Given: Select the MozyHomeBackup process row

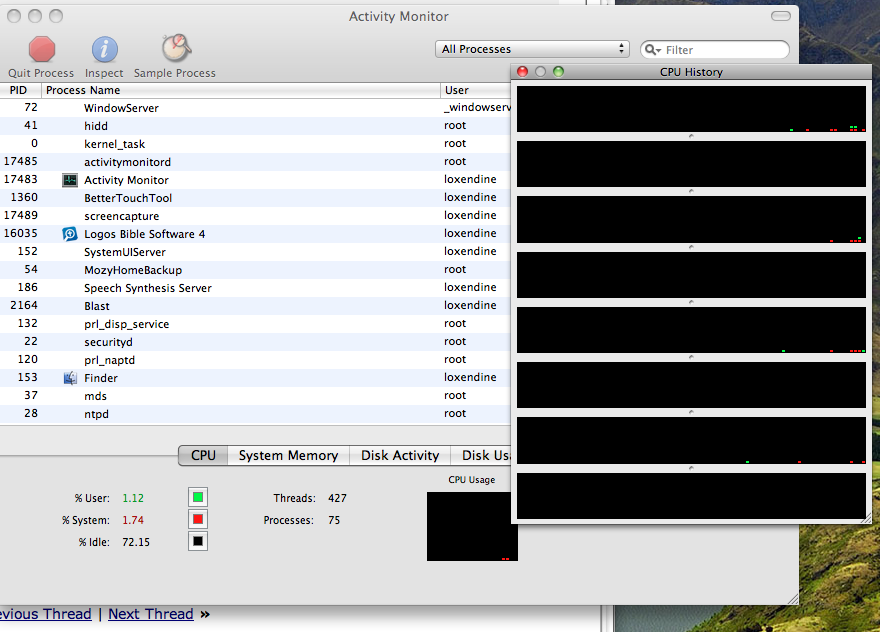Looking at the screenshot, I should click(255, 270).
